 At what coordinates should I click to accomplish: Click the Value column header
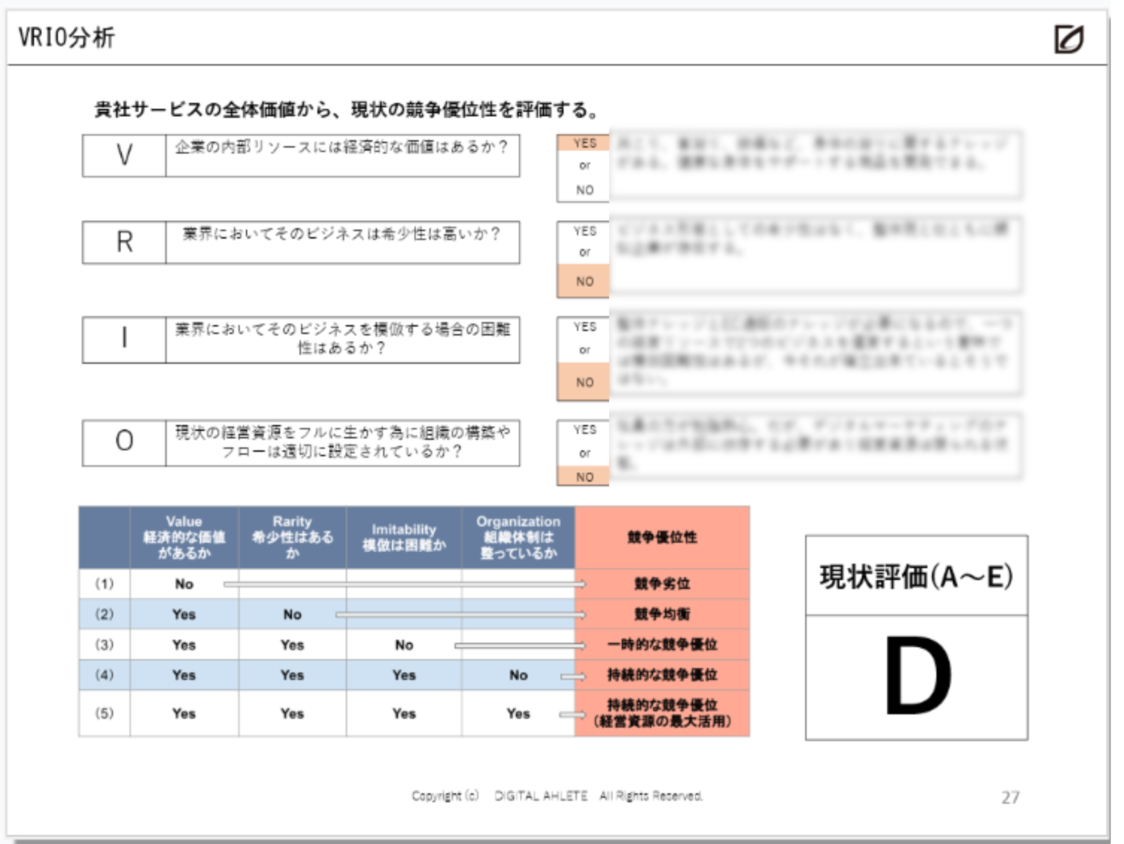[x=184, y=537]
